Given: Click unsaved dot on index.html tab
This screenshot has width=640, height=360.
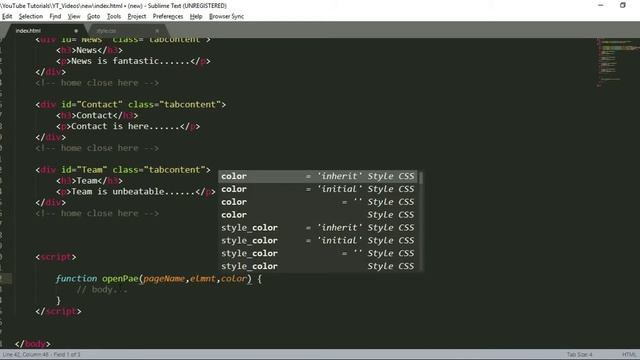Looking at the screenshot, I should (76, 31).
